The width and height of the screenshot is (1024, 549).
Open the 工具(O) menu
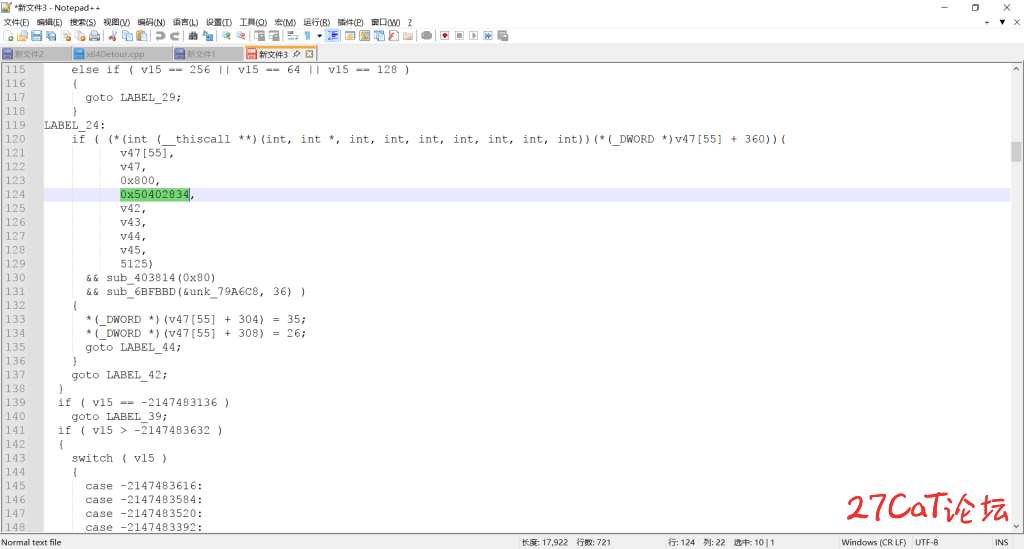coord(253,22)
